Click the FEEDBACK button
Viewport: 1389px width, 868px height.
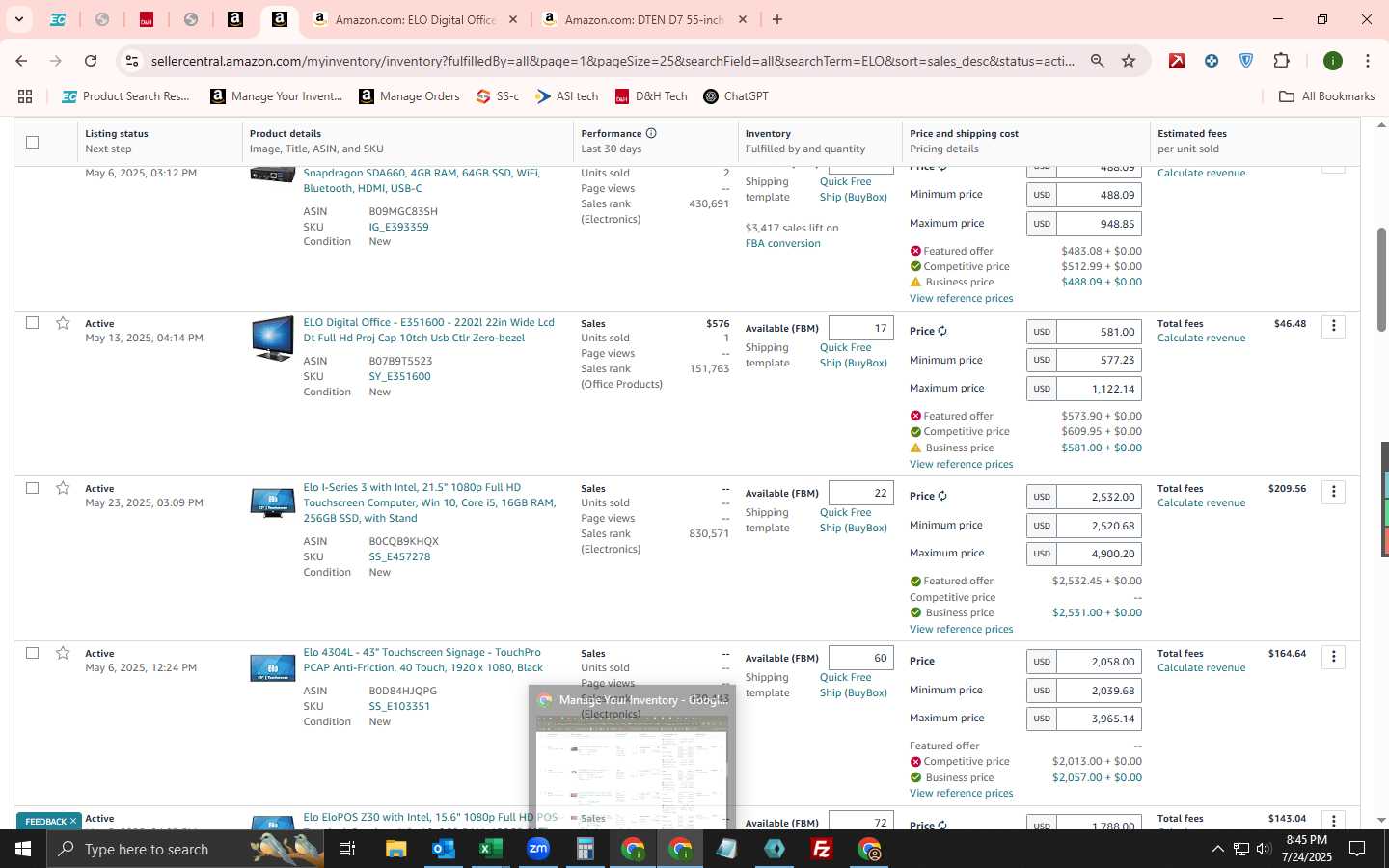pyautogui.click(x=49, y=821)
